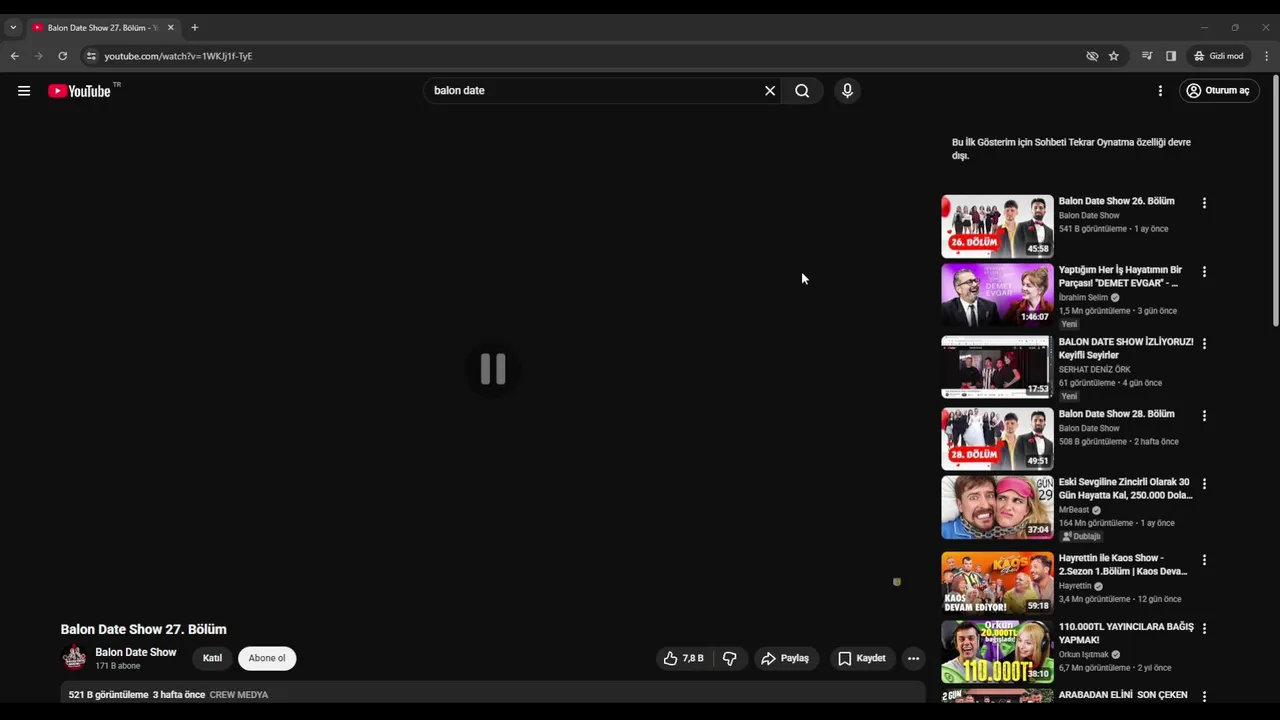This screenshot has height=720, width=1280.
Task: Open the browser side panel icon
Action: [1171, 56]
